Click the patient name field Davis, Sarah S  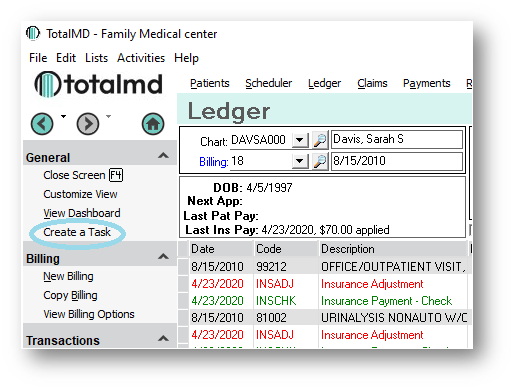pyautogui.click(x=397, y=139)
